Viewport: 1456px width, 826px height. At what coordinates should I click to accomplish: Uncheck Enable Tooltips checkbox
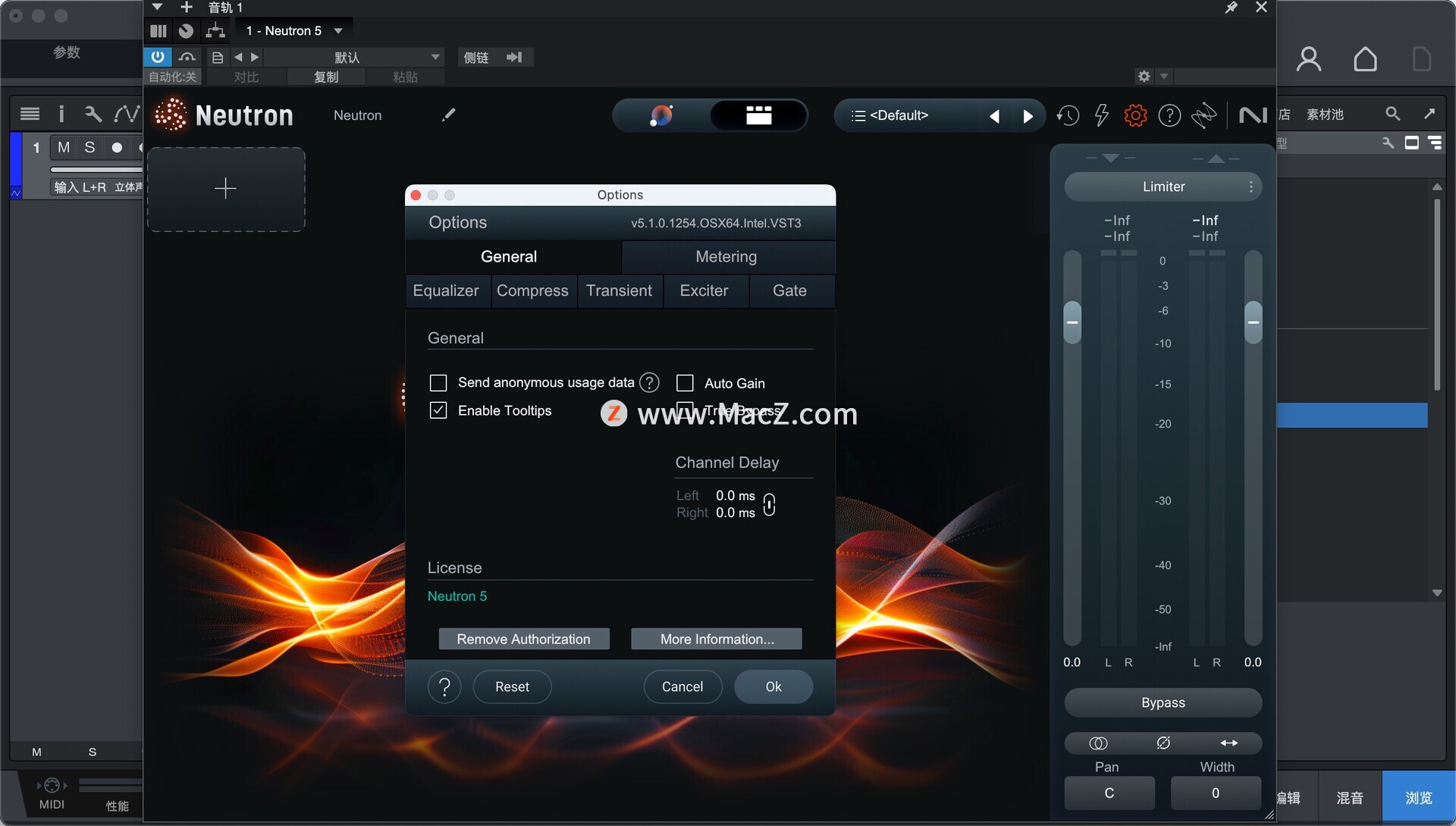coord(438,410)
